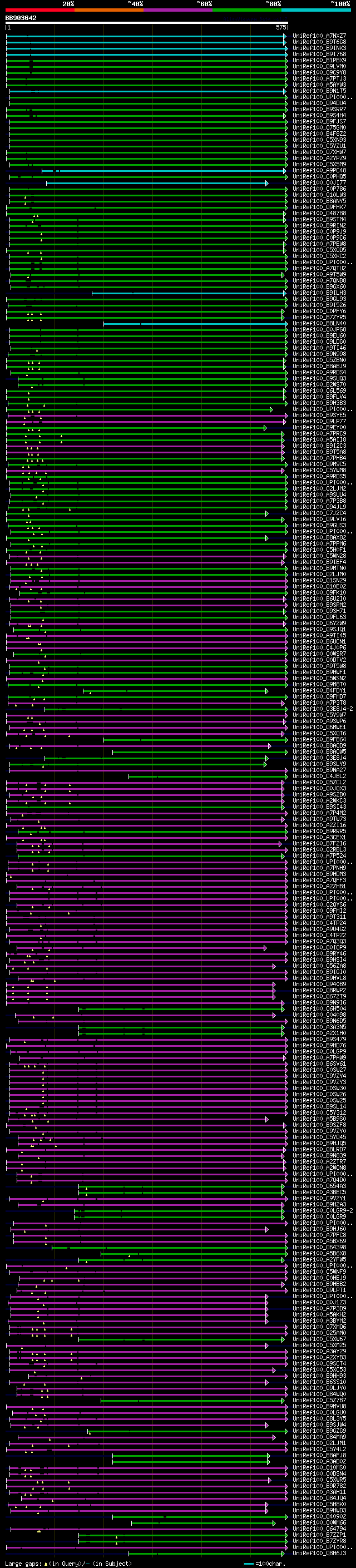Open hit UniRef100_B9INK3

click(319, 48)
